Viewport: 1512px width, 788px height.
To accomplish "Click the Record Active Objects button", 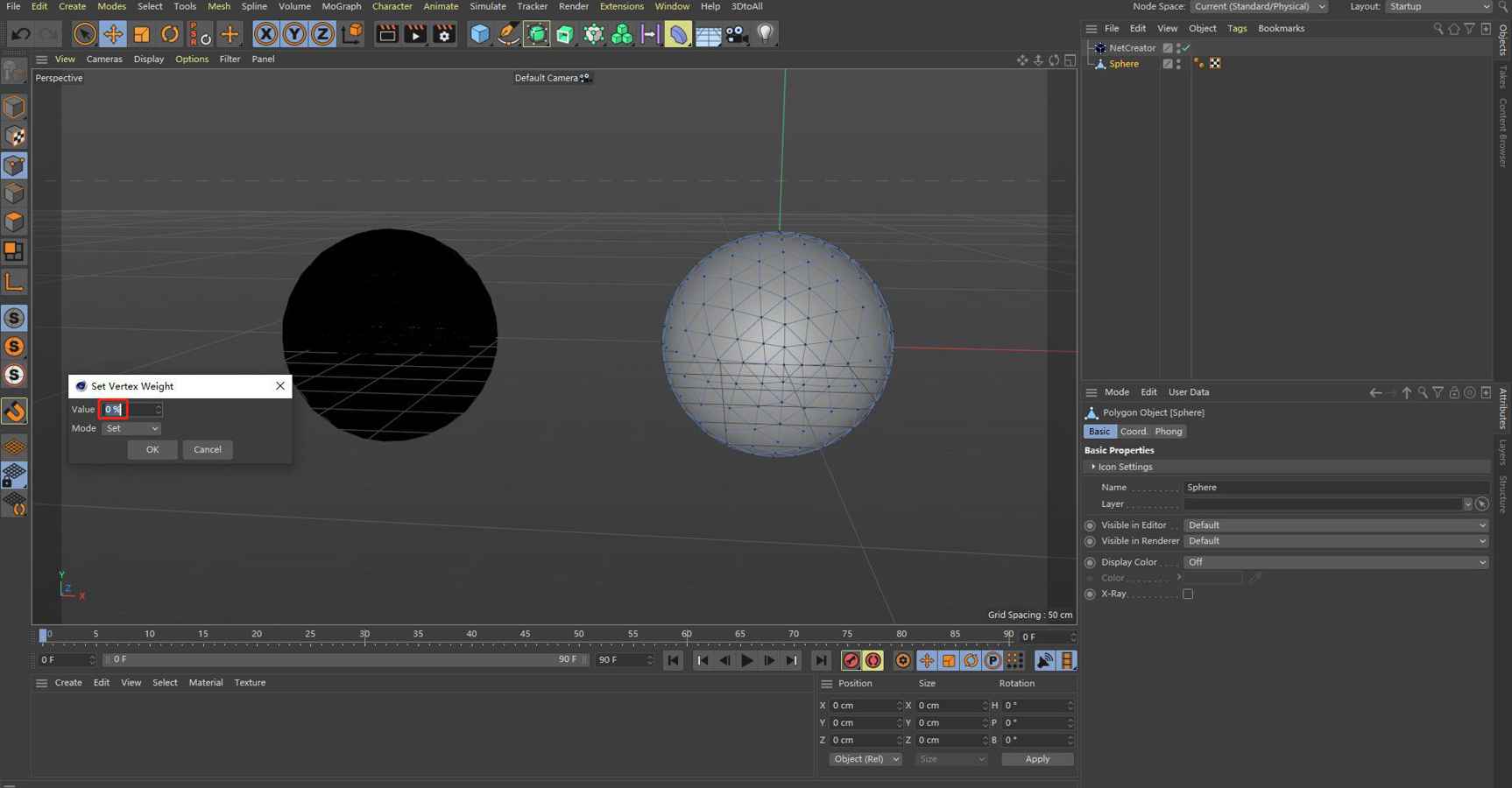I will (851, 661).
